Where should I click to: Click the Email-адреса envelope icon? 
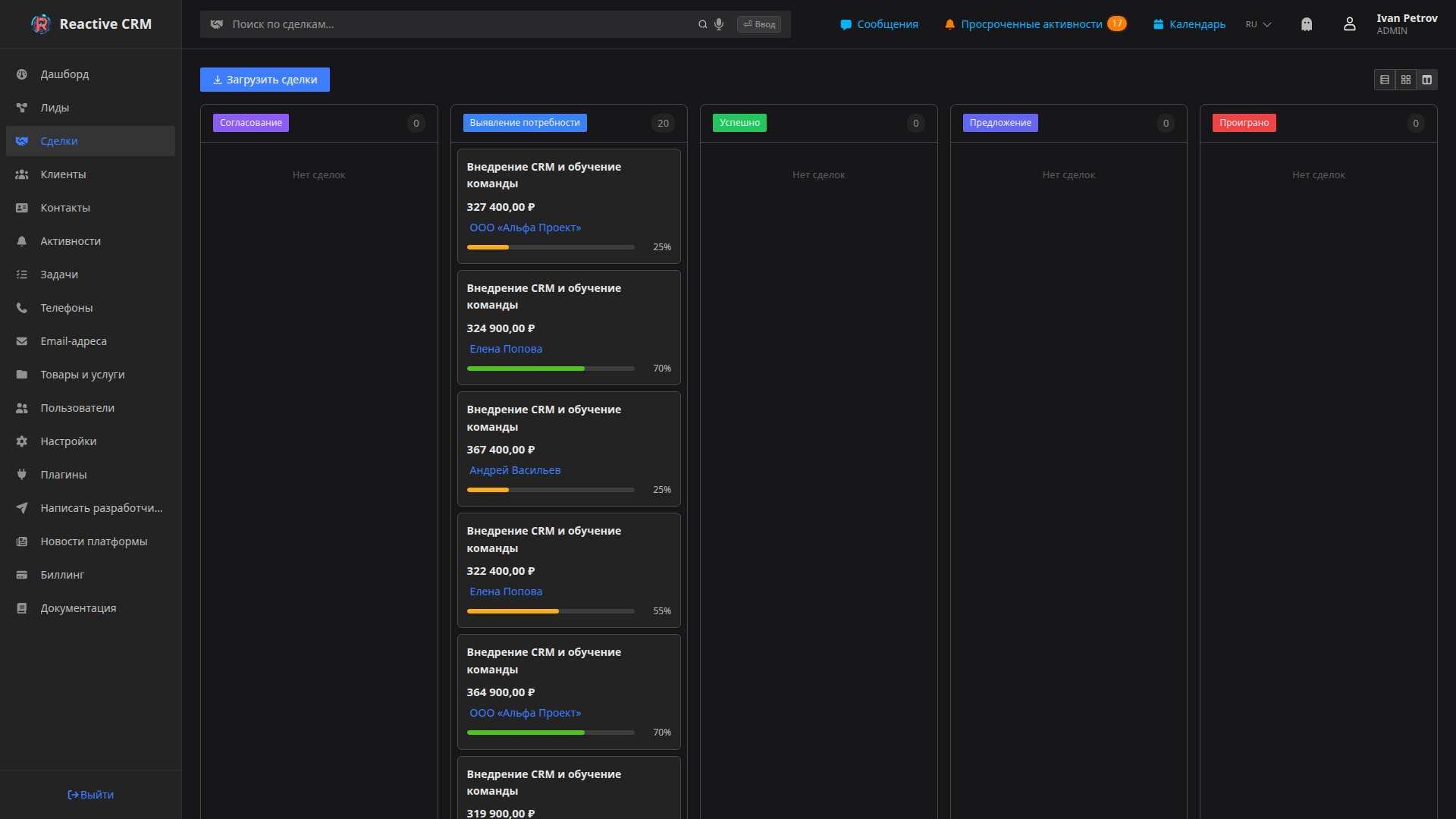coord(22,341)
